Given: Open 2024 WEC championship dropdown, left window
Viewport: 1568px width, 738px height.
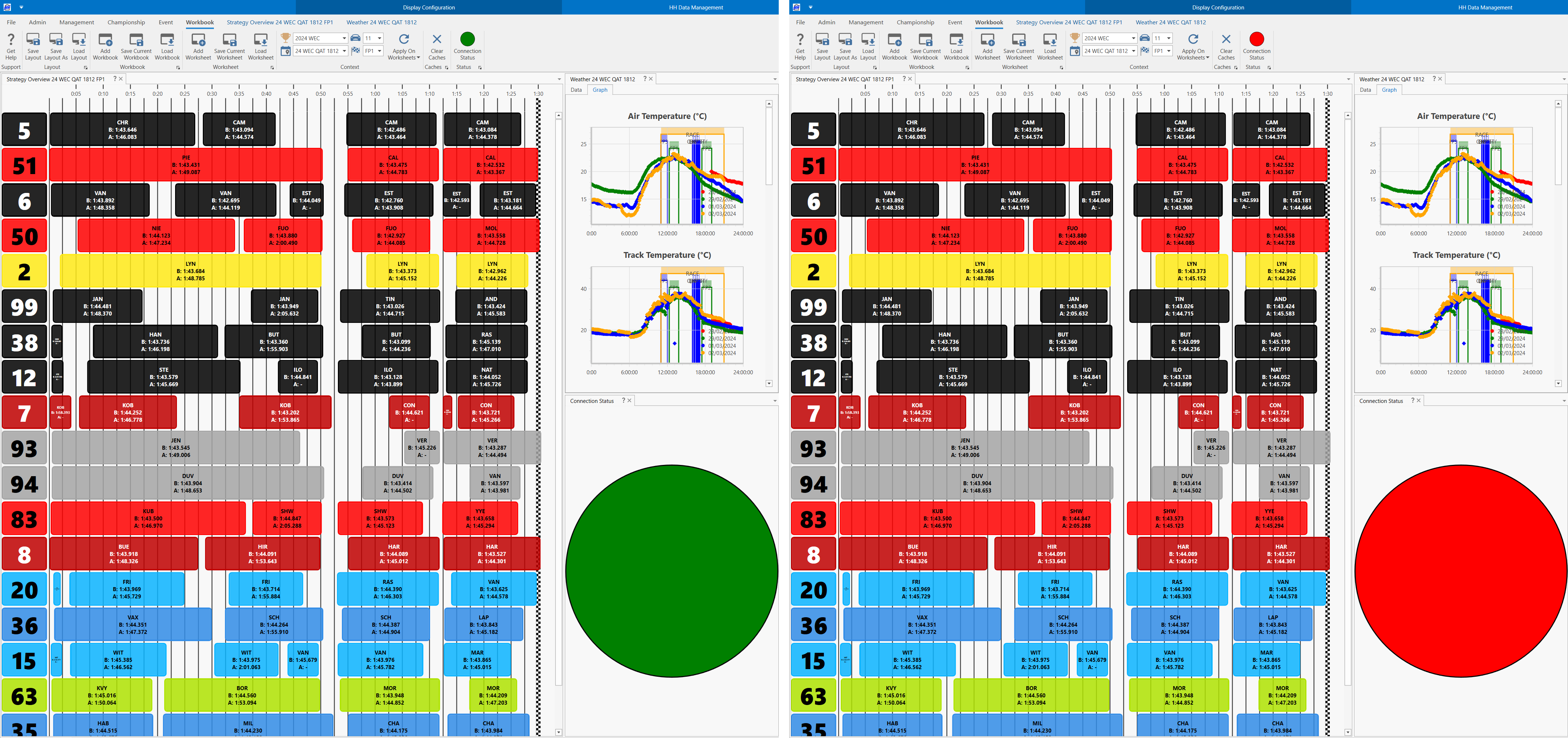Looking at the screenshot, I should [x=344, y=38].
